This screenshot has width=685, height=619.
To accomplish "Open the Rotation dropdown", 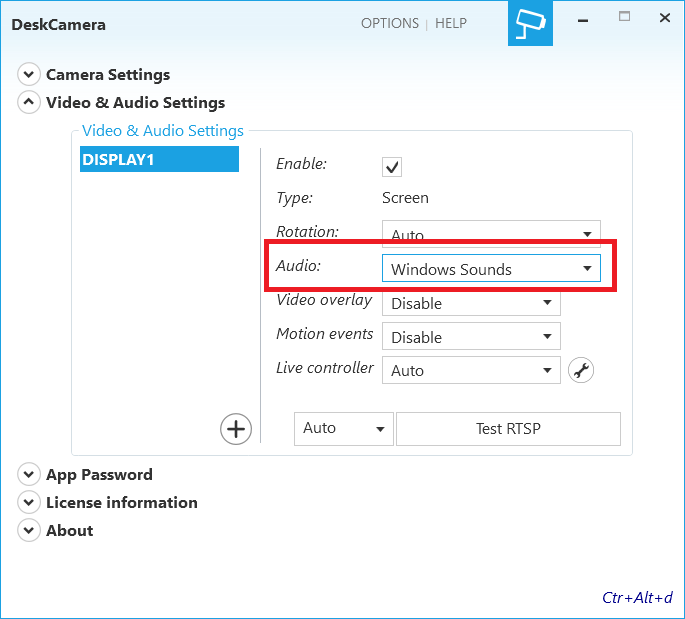I will pos(490,234).
